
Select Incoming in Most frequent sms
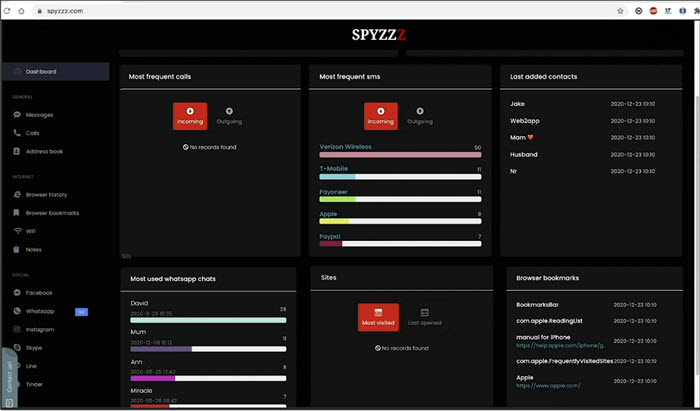(x=381, y=116)
